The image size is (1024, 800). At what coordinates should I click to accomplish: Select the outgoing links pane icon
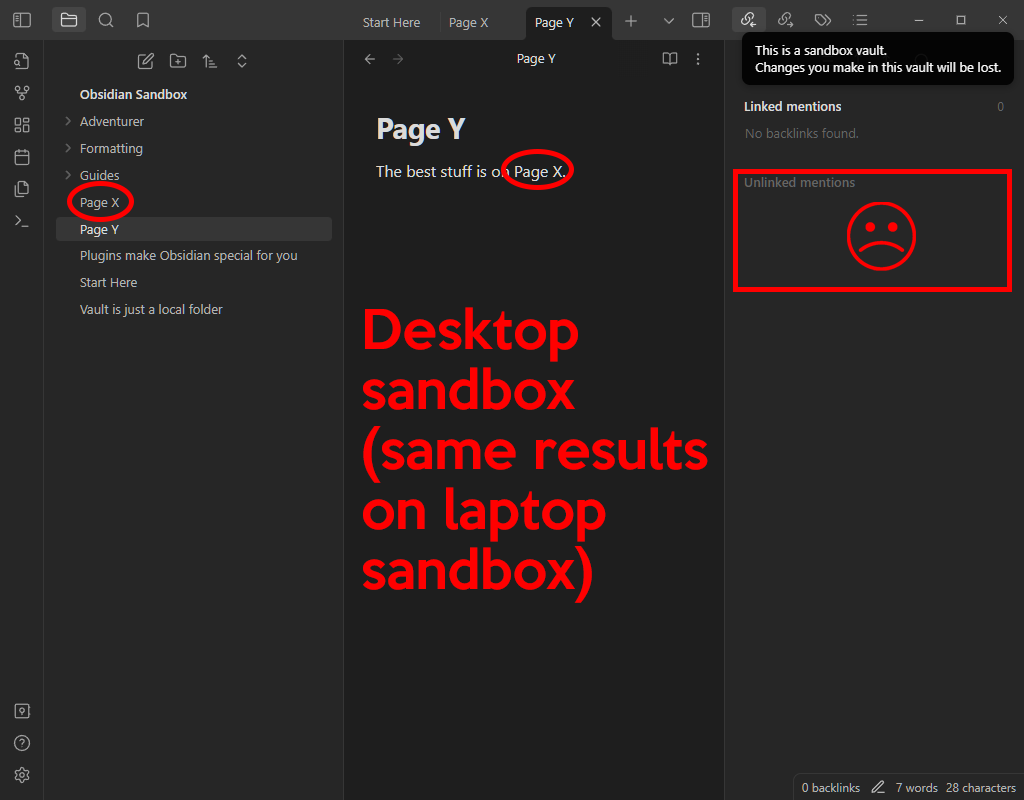786,20
